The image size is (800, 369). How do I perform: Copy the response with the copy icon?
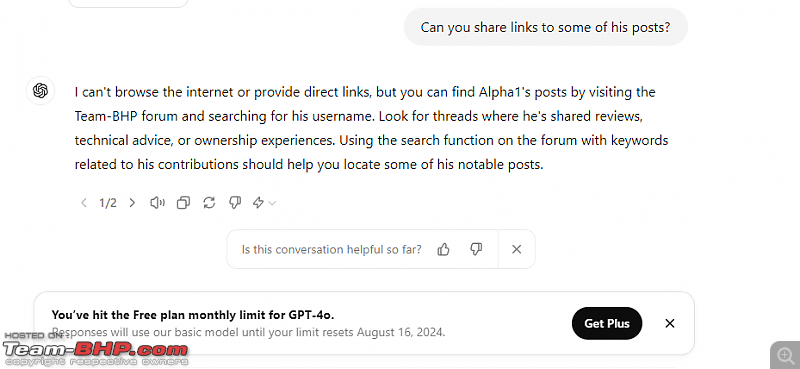click(183, 203)
